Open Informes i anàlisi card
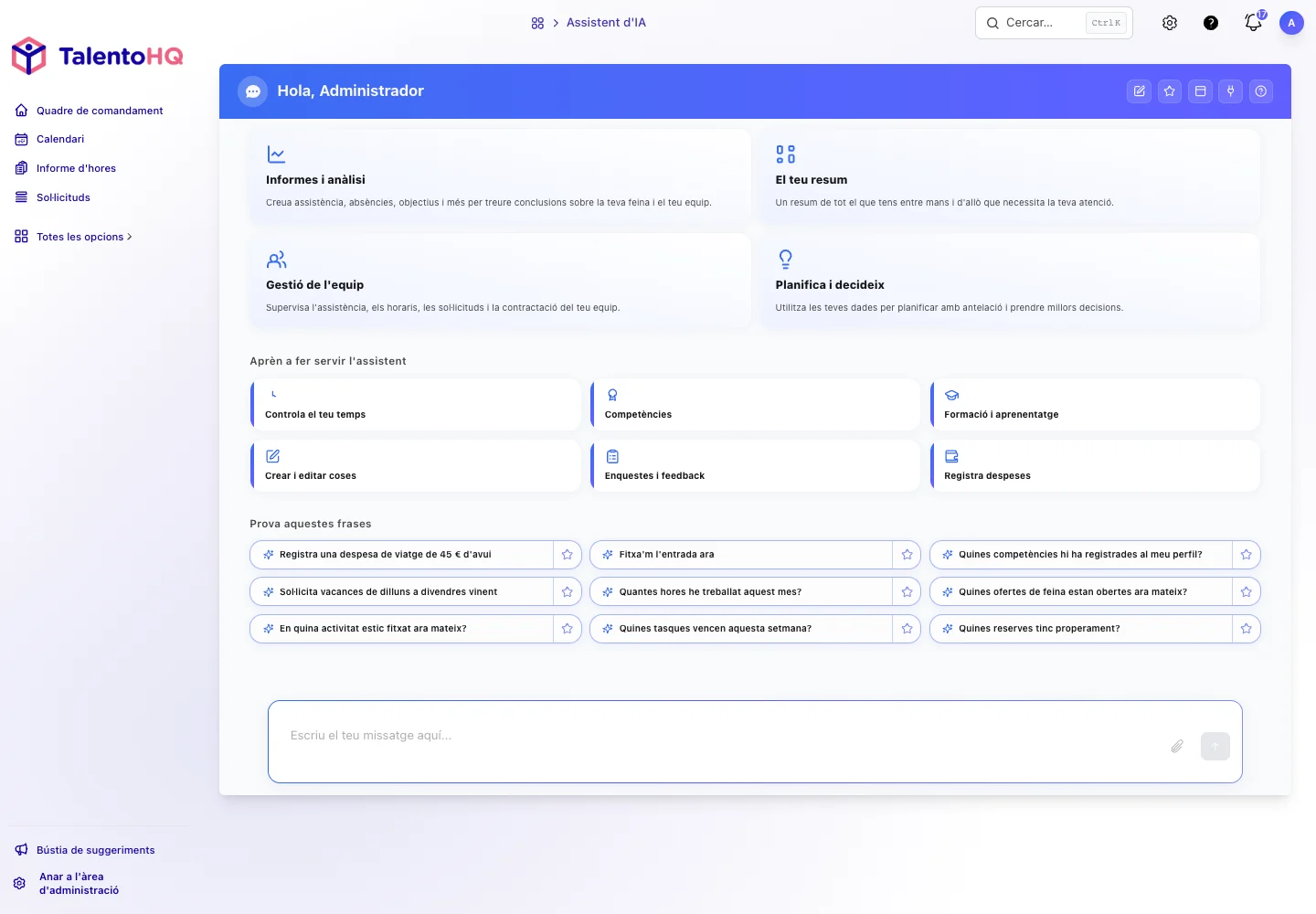Image resolution: width=1316 pixels, height=914 pixels. coord(501,175)
